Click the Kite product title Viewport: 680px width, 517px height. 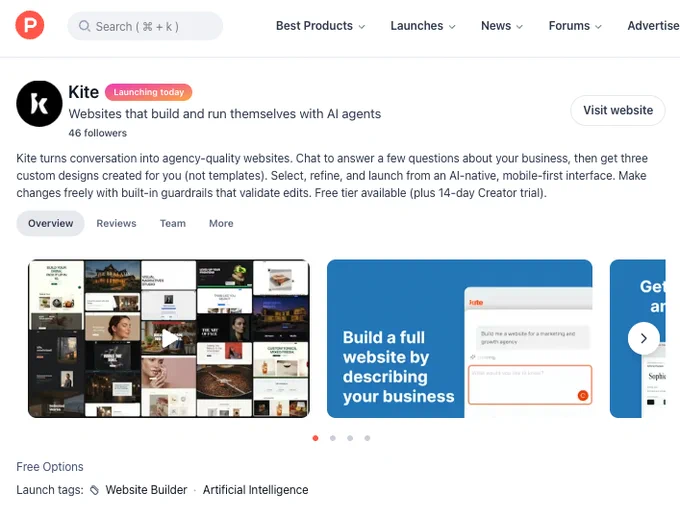(x=84, y=92)
